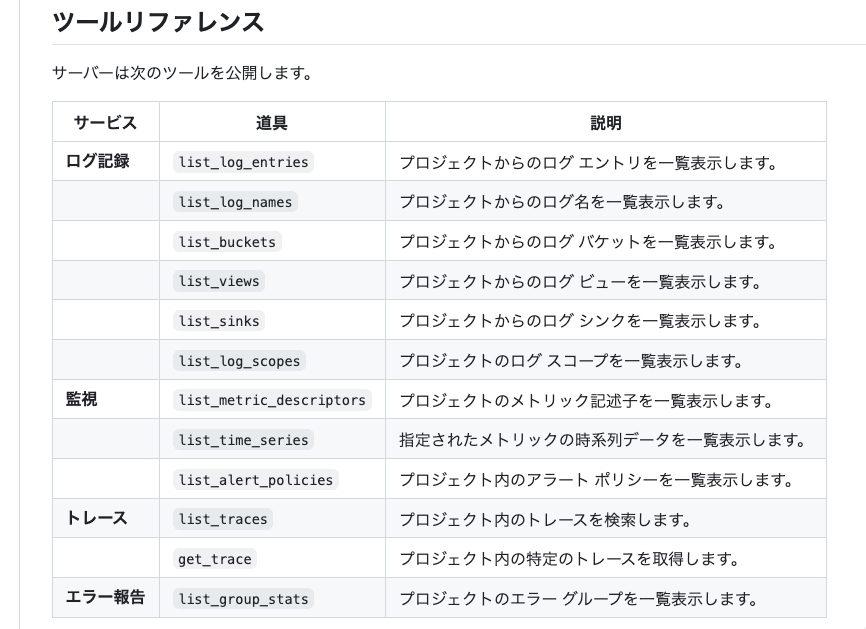Select the list_views tool name
Viewport: 866px width, 629px height.
[x=219, y=281]
